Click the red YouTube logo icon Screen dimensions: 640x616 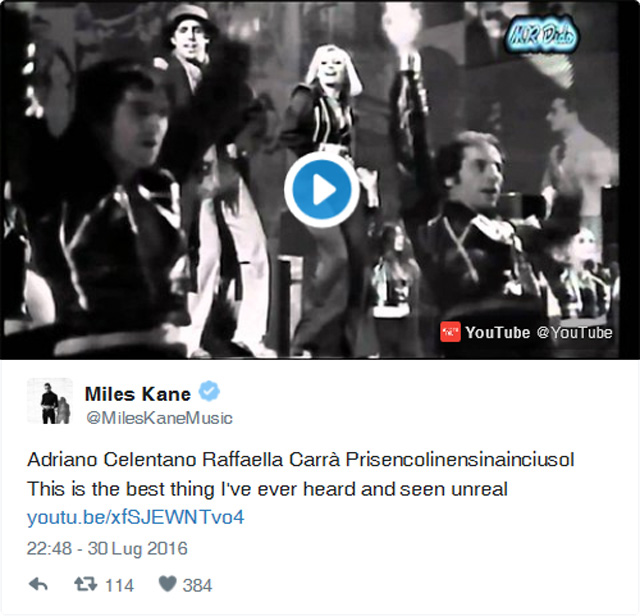pos(451,332)
